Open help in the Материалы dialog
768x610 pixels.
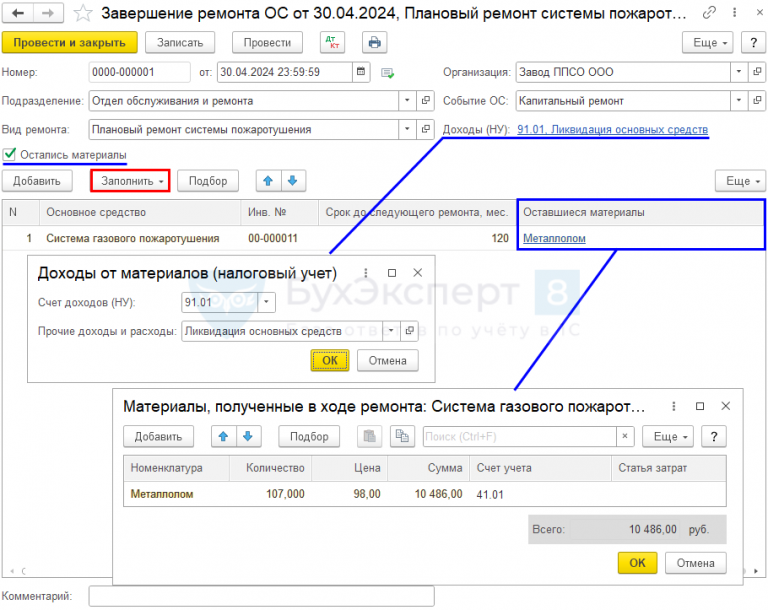(x=714, y=437)
